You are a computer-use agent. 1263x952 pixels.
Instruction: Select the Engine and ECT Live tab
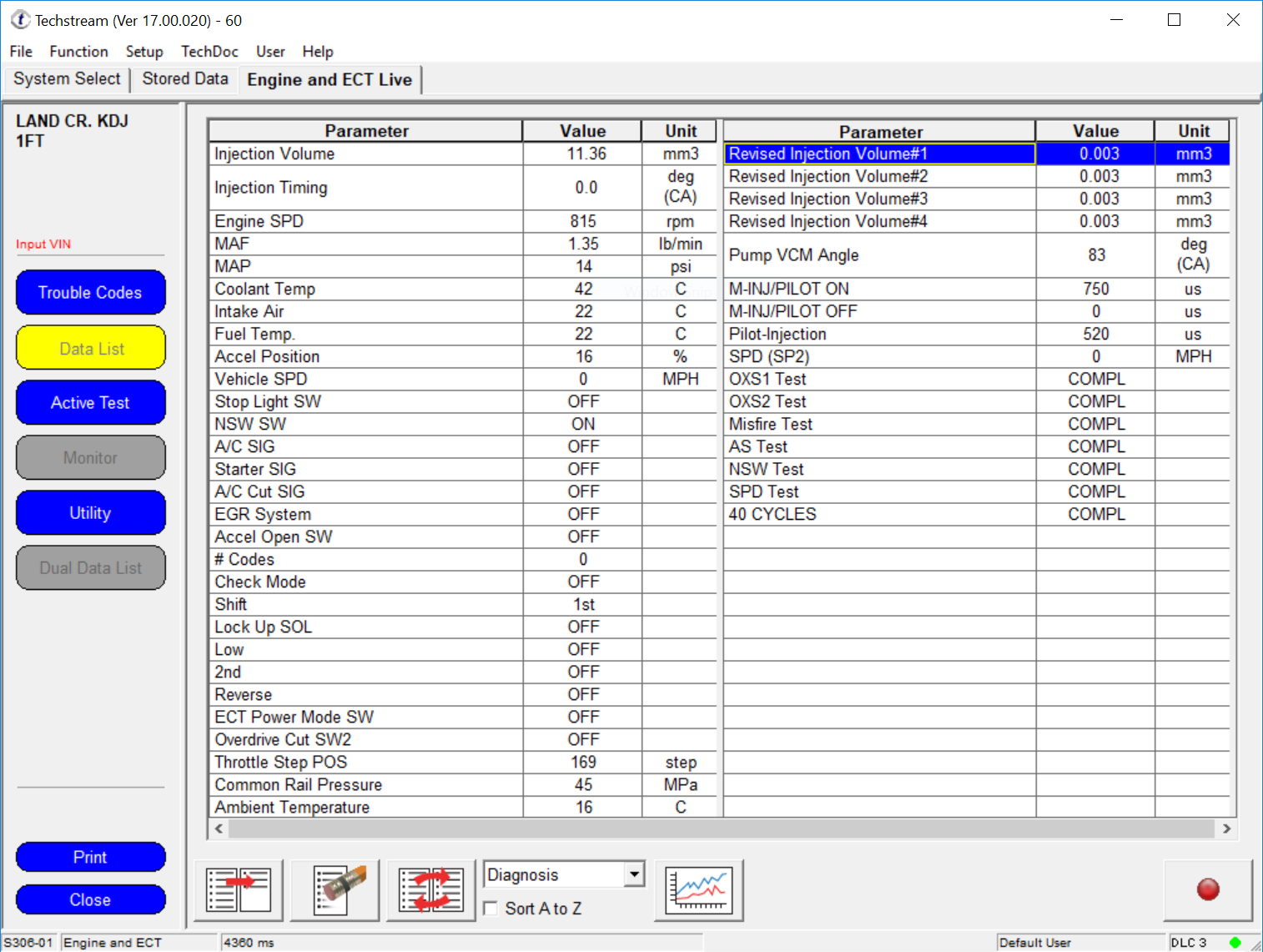(x=330, y=80)
